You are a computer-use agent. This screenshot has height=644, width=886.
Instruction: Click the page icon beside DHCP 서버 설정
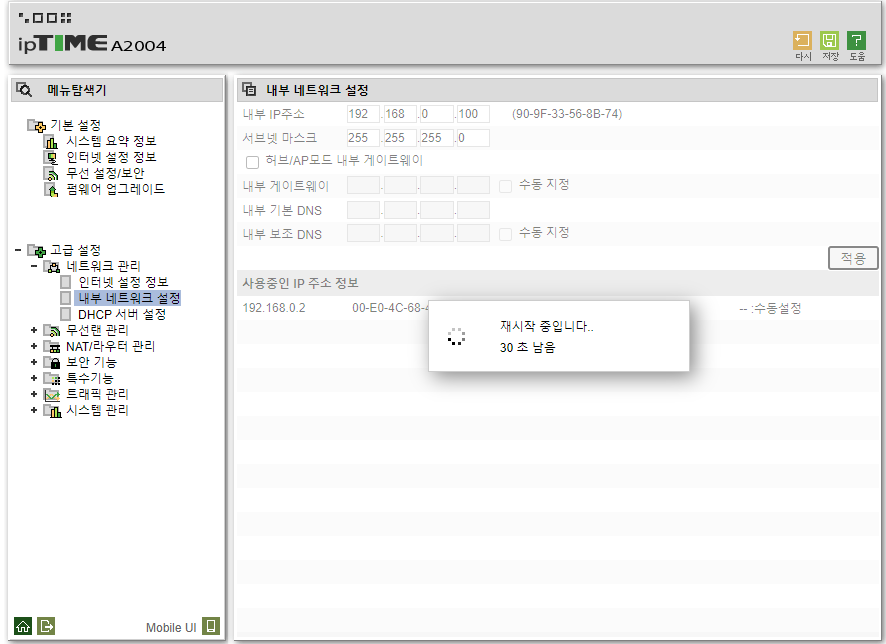click(66, 314)
